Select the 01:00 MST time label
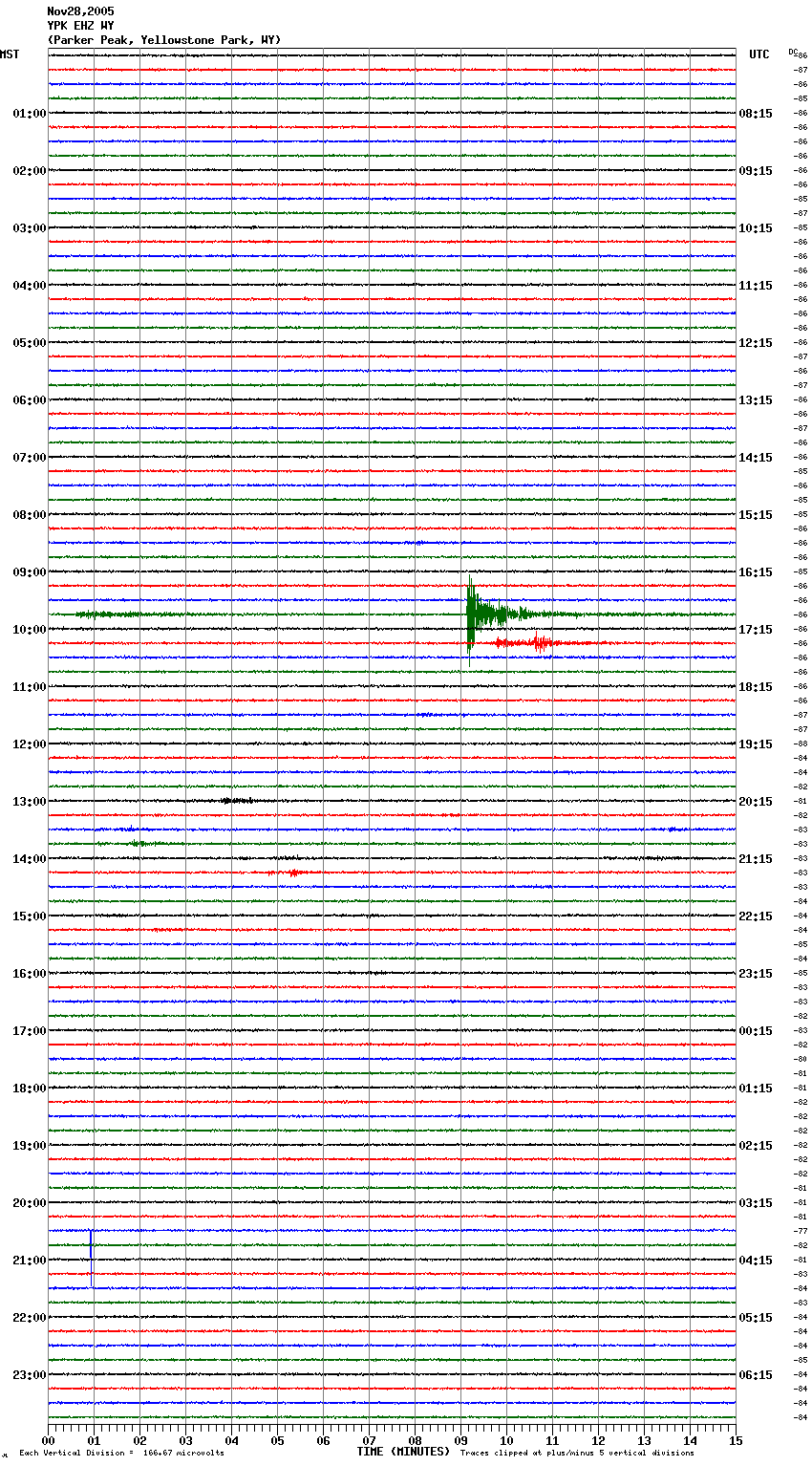This screenshot has width=812, height=1466. coord(30,114)
